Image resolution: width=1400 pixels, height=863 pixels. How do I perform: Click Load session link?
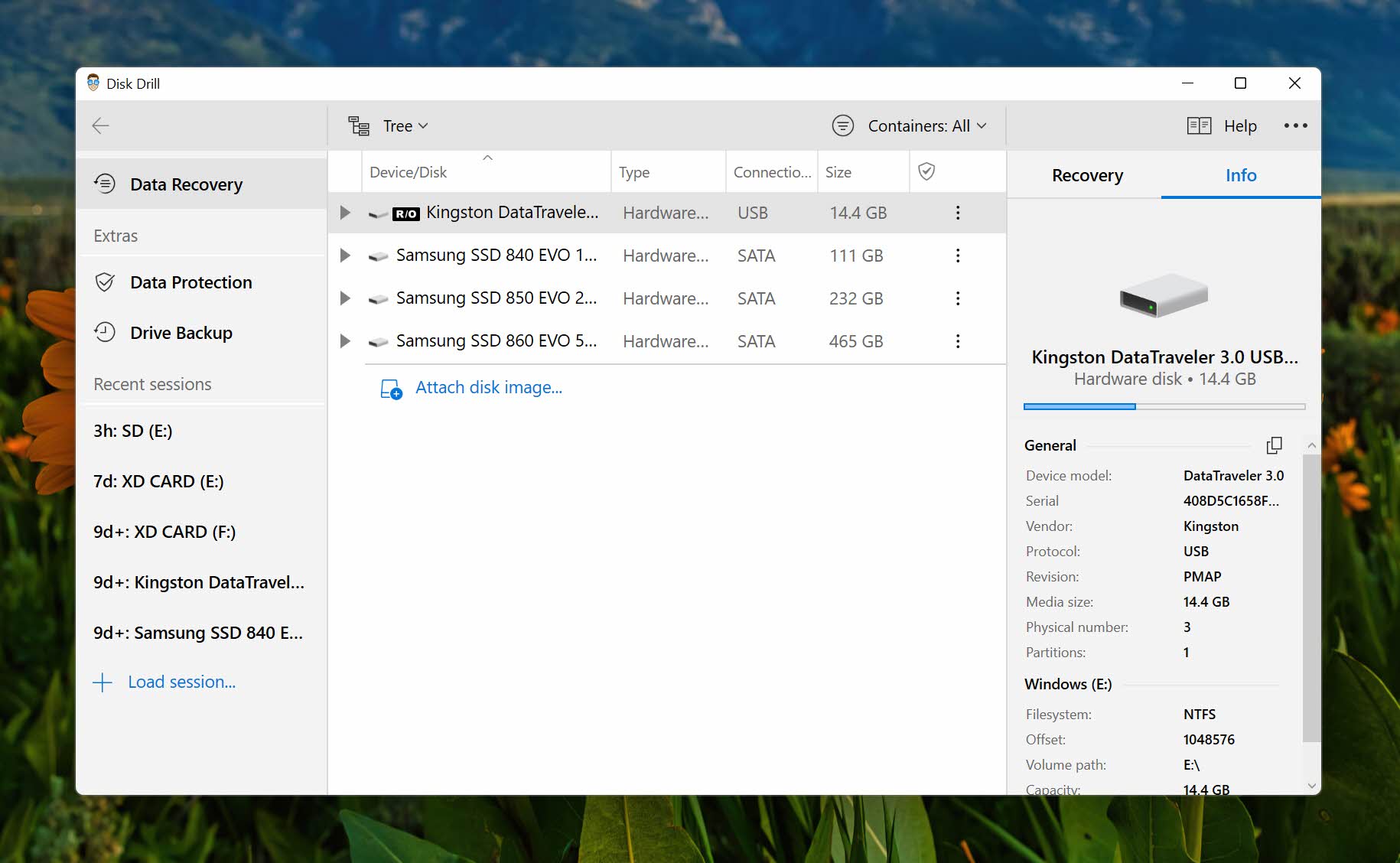point(181,682)
